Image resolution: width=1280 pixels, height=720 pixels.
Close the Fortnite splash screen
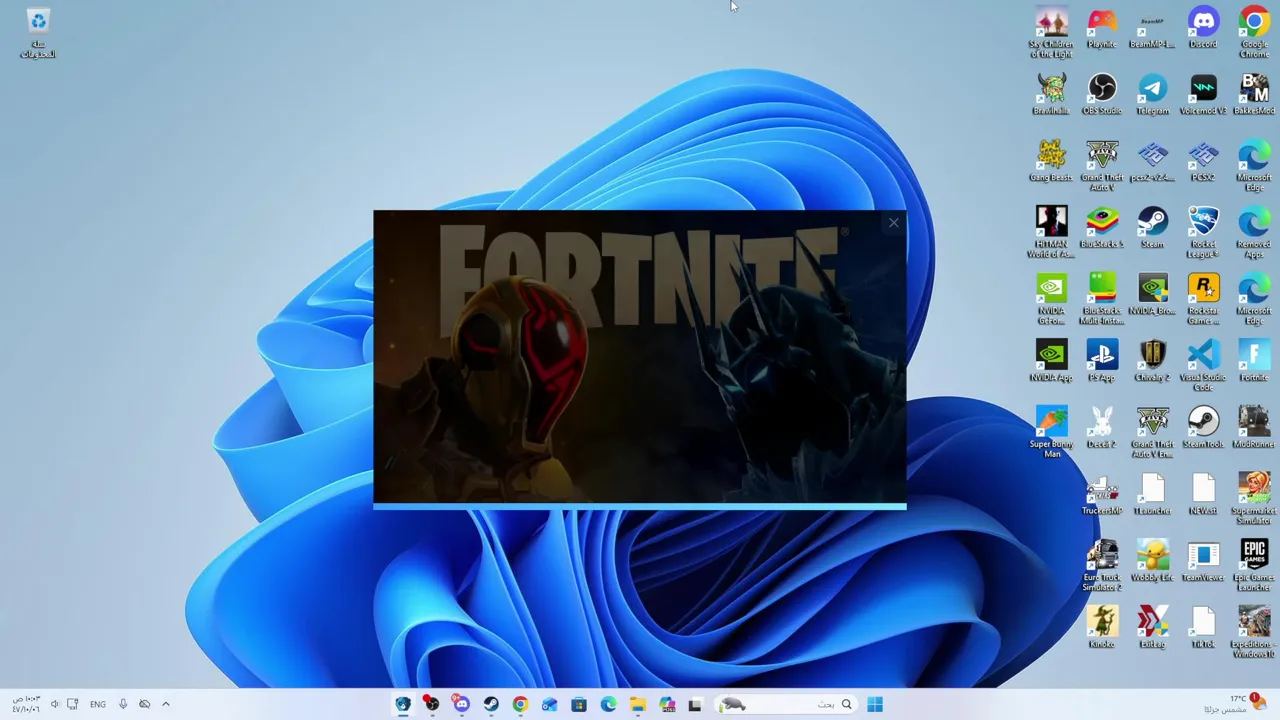click(893, 223)
